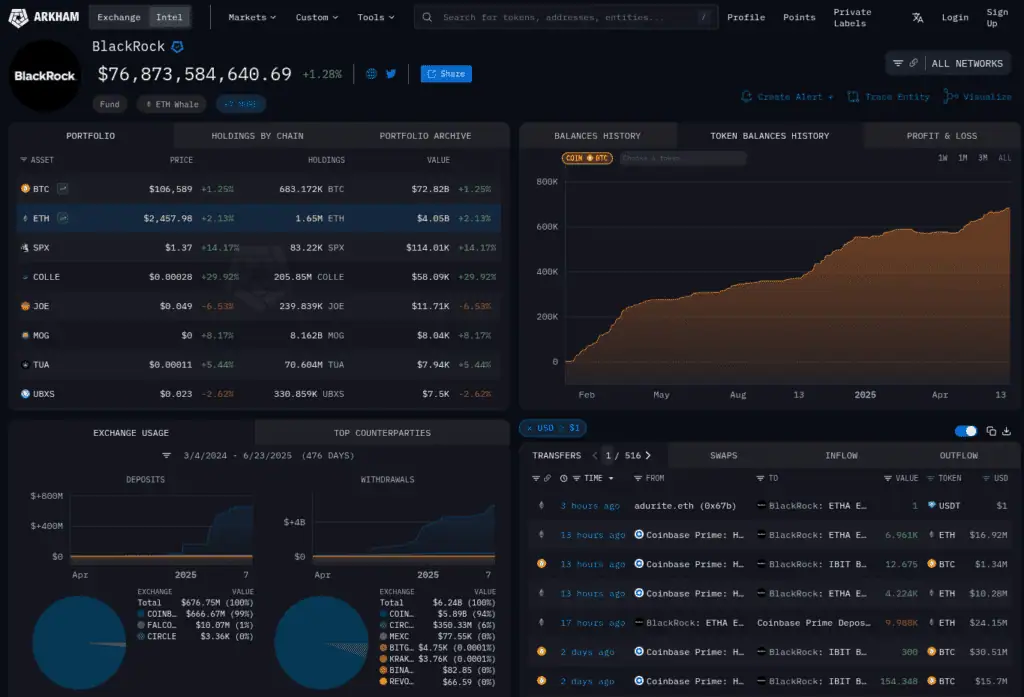
Task: Toggle the switch above transfers table
Action: pos(965,431)
